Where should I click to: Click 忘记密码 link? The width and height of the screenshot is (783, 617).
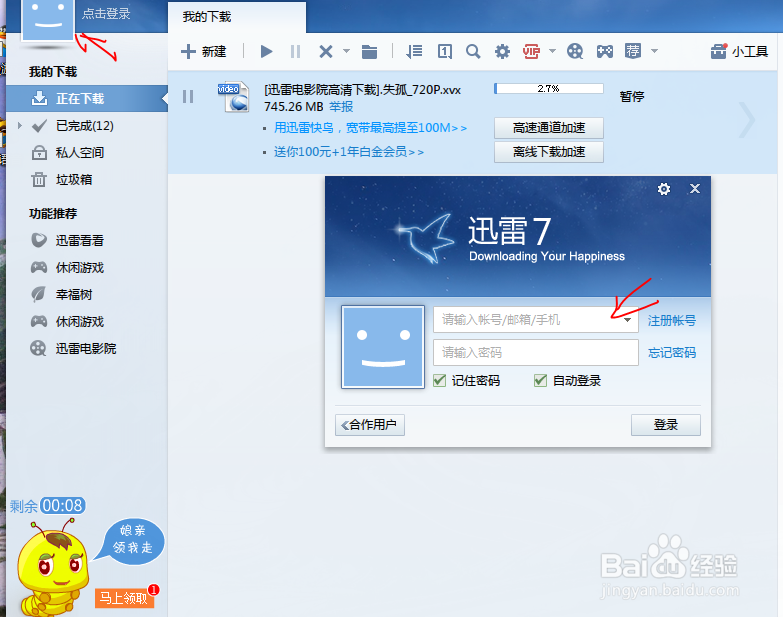[x=672, y=353]
